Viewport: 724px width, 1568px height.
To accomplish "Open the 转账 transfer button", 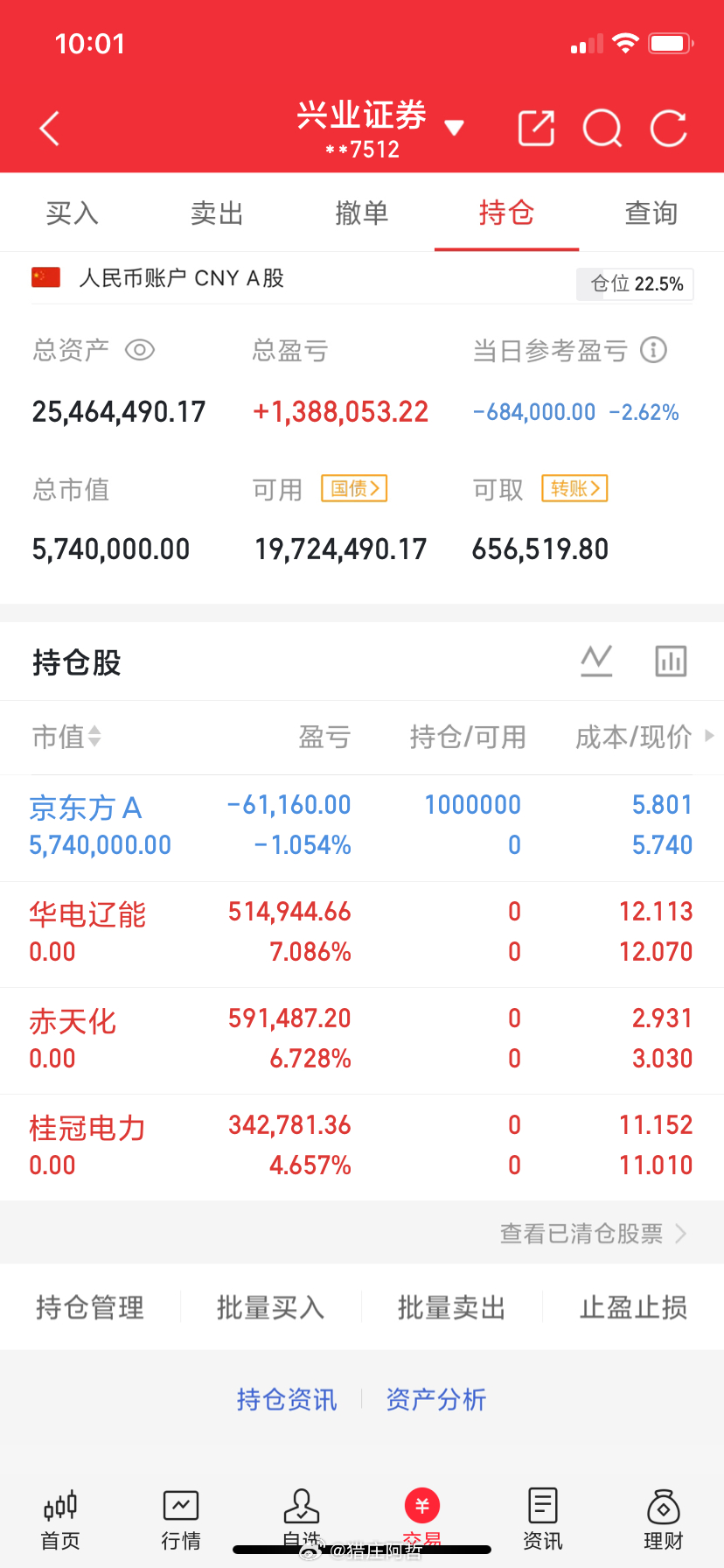I will 574,488.
